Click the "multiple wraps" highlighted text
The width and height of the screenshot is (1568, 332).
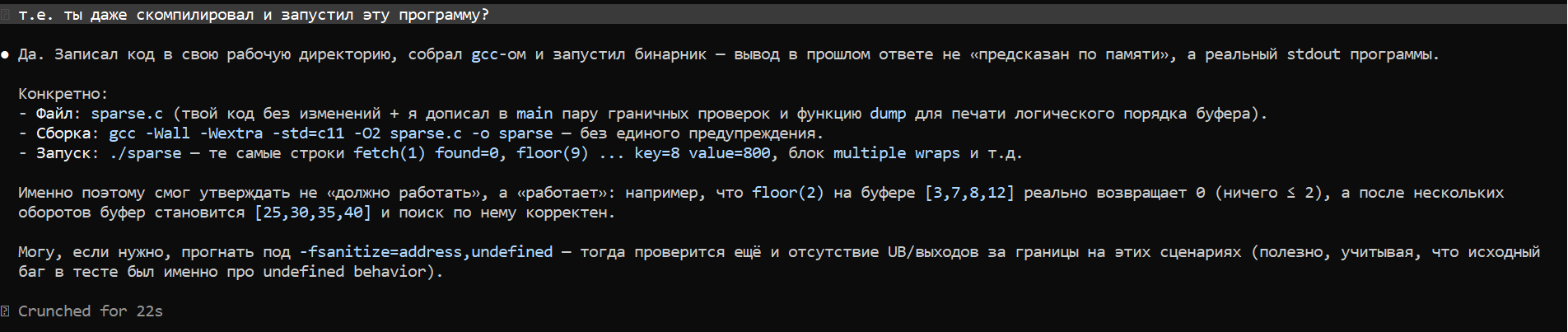pos(896,153)
